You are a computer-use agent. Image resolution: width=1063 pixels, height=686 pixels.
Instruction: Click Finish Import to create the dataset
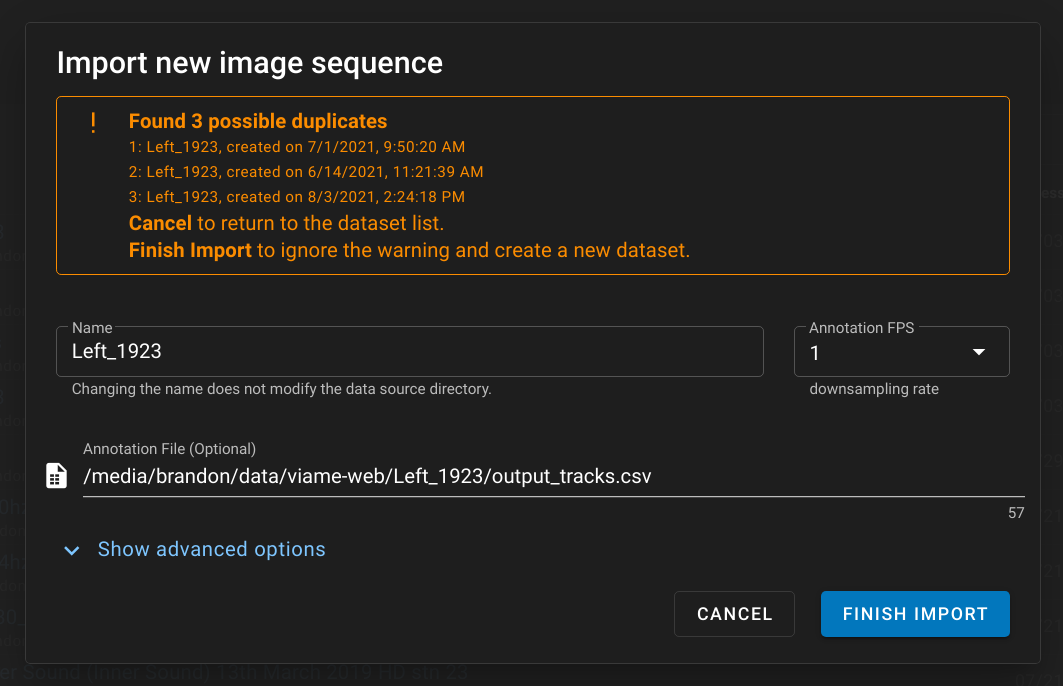(x=914, y=613)
